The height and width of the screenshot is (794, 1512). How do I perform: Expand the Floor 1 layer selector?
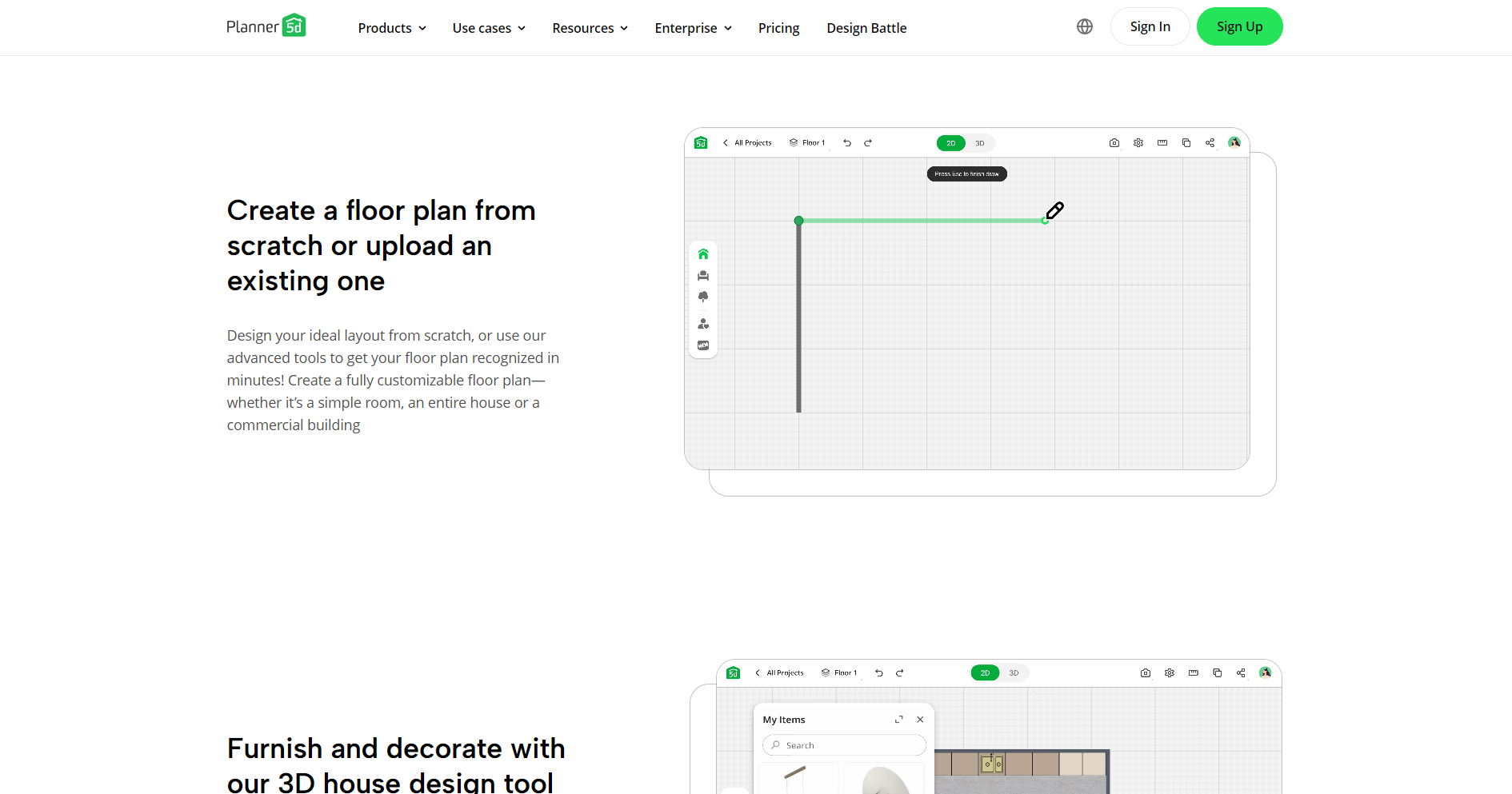point(807,142)
